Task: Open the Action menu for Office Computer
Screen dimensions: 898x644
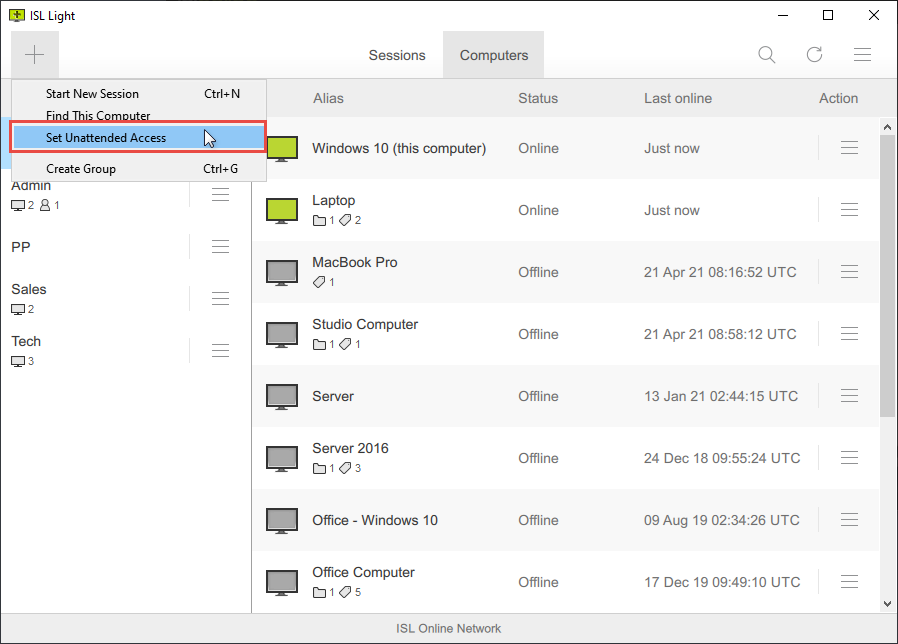Action: pyautogui.click(x=849, y=581)
